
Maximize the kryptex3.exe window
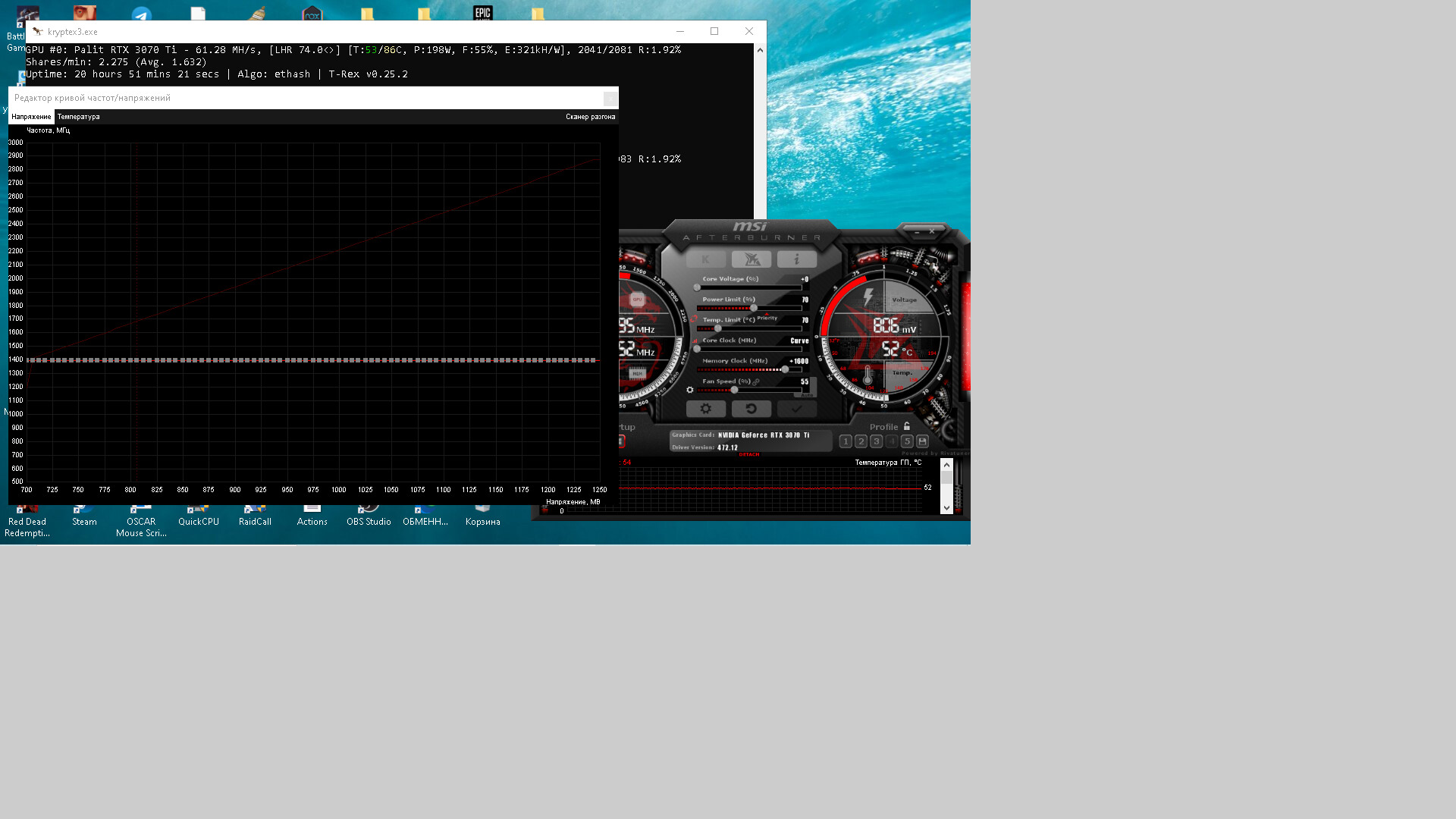click(x=714, y=32)
